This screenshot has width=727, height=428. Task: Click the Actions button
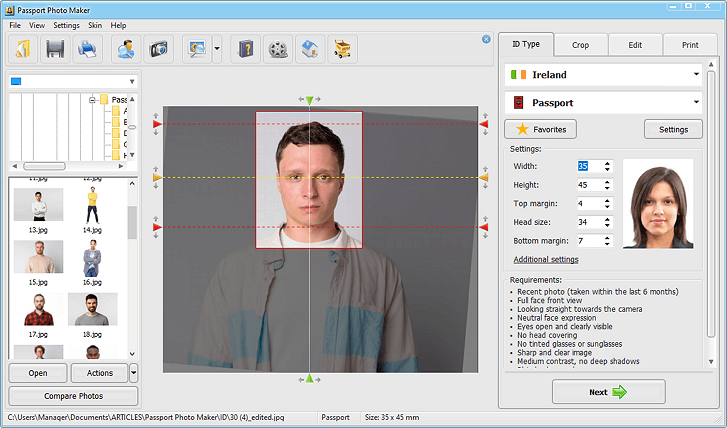click(x=99, y=373)
